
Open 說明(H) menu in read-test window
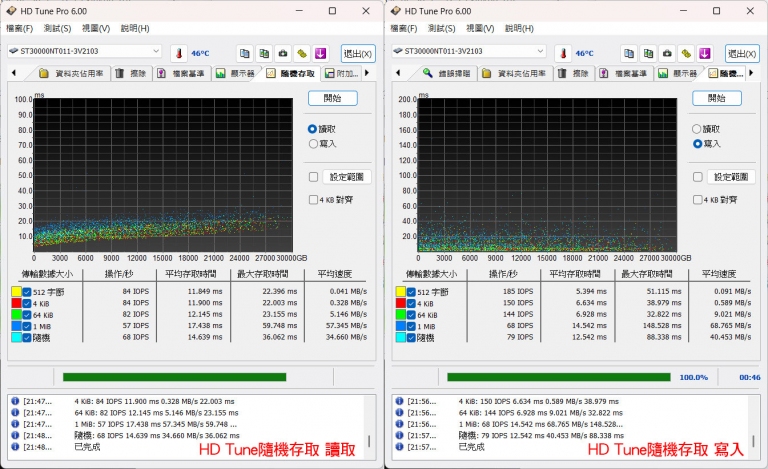[135, 28]
